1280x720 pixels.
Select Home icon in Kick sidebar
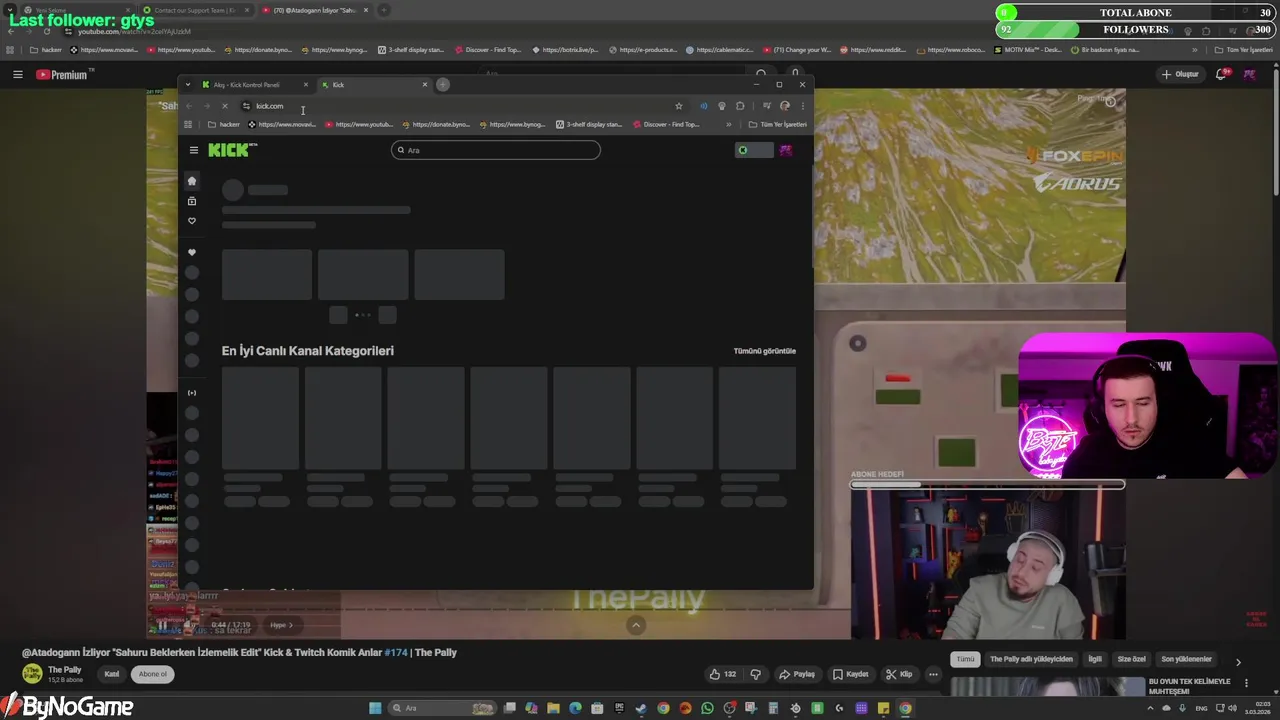point(192,181)
